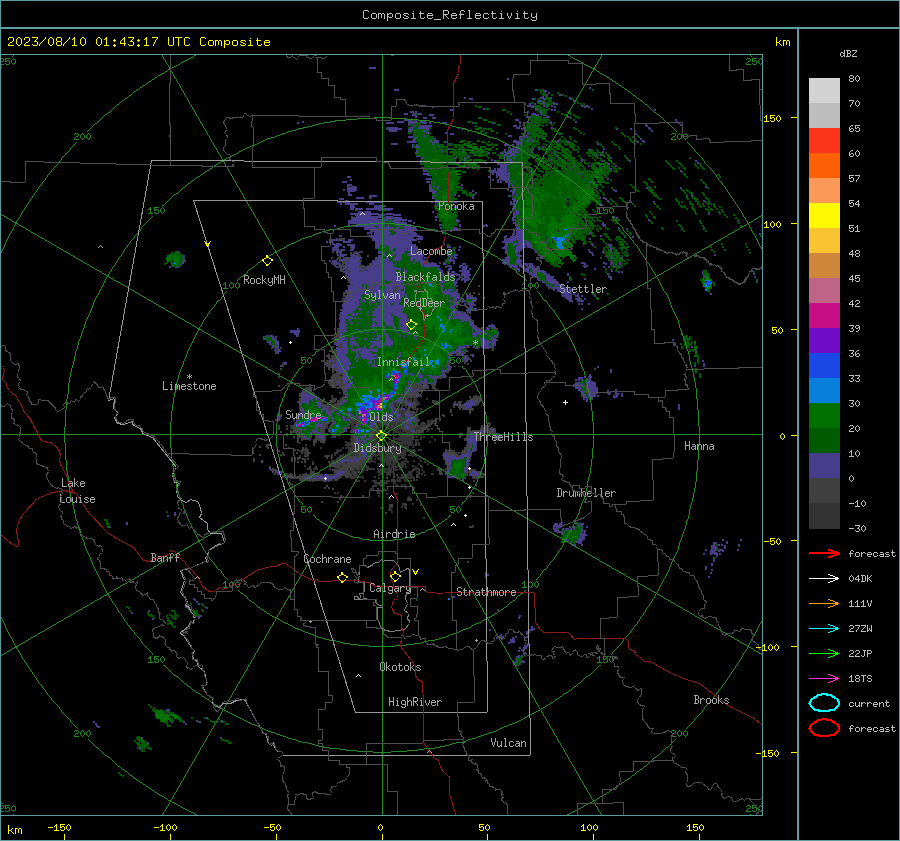The height and width of the screenshot is (841, 900).
Task: Click the RockyMH label
Action: [x=264, y=280]
